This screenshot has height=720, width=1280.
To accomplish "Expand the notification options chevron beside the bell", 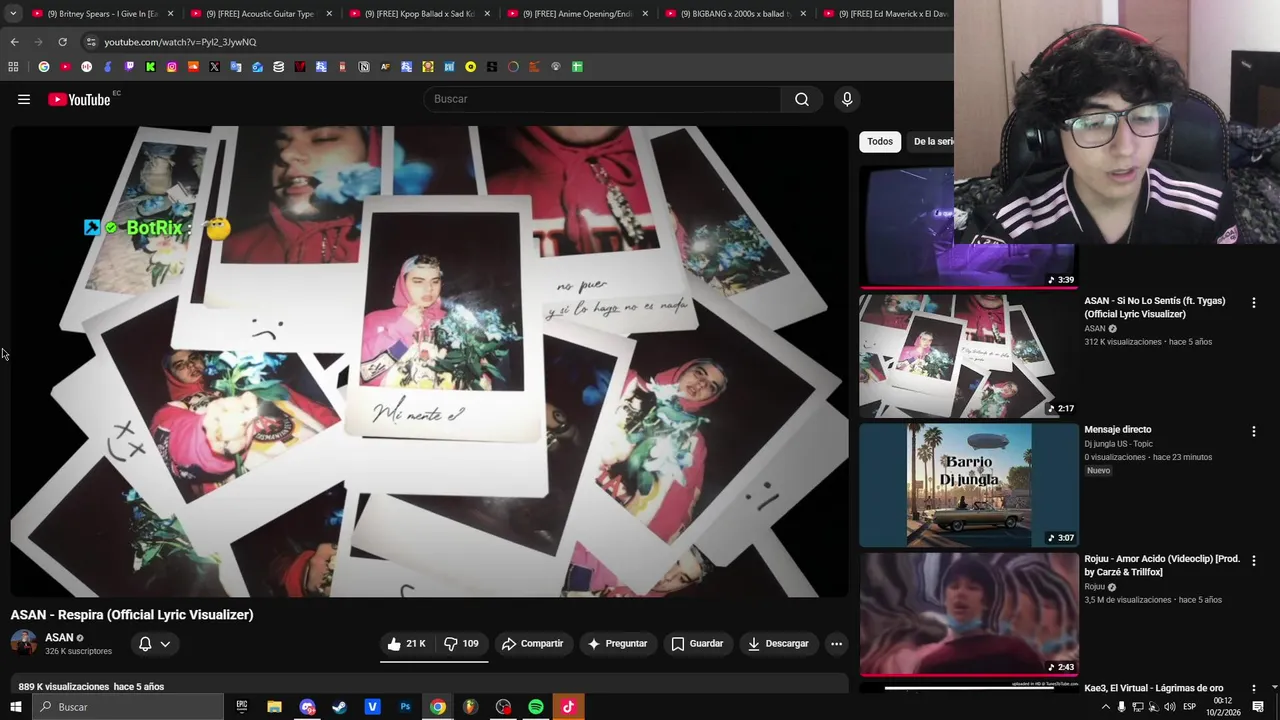I will 165,644.
